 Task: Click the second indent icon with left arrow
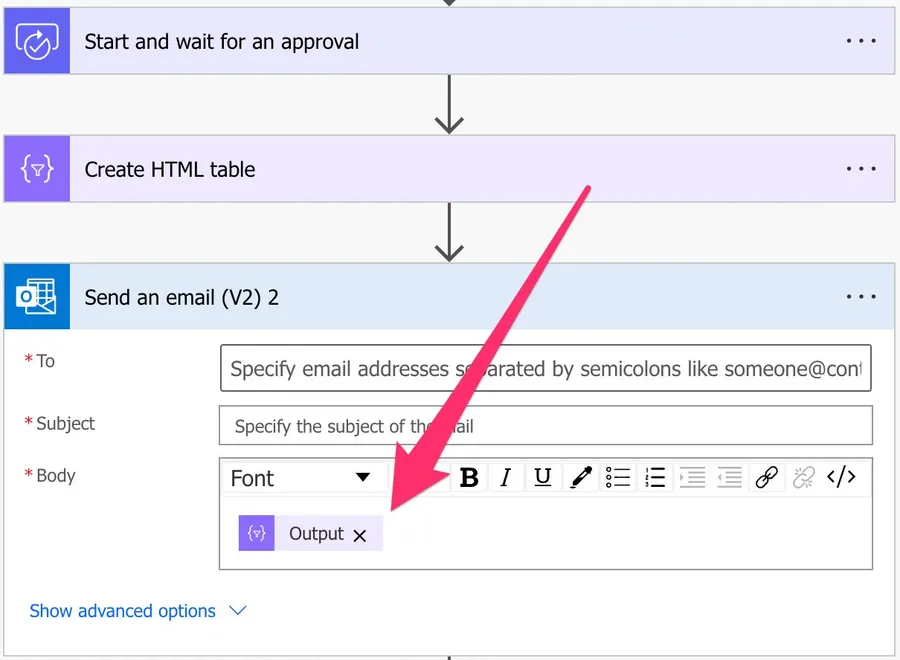pos(729,478)
